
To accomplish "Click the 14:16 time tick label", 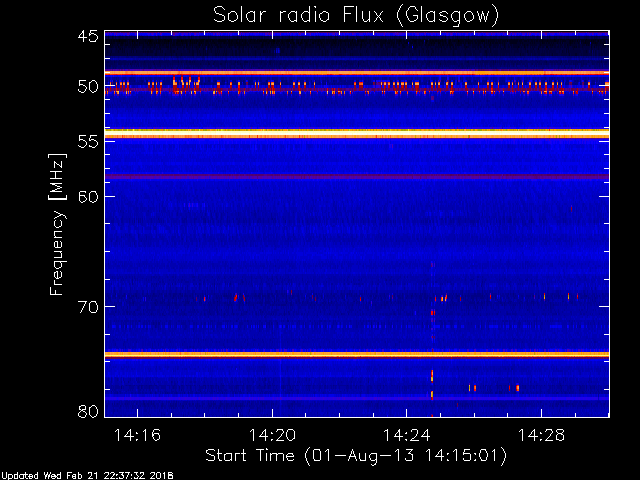I will (x=137, y=436).
